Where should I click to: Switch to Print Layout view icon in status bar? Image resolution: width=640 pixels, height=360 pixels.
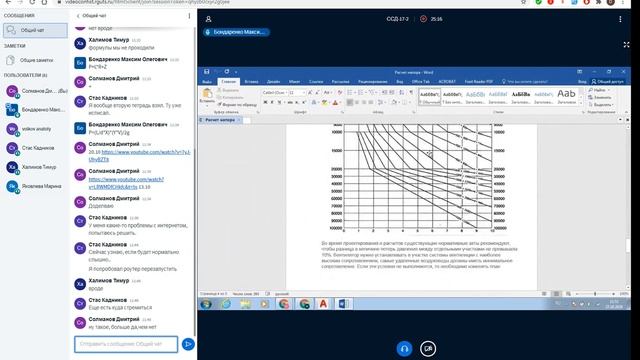point(556,294)
